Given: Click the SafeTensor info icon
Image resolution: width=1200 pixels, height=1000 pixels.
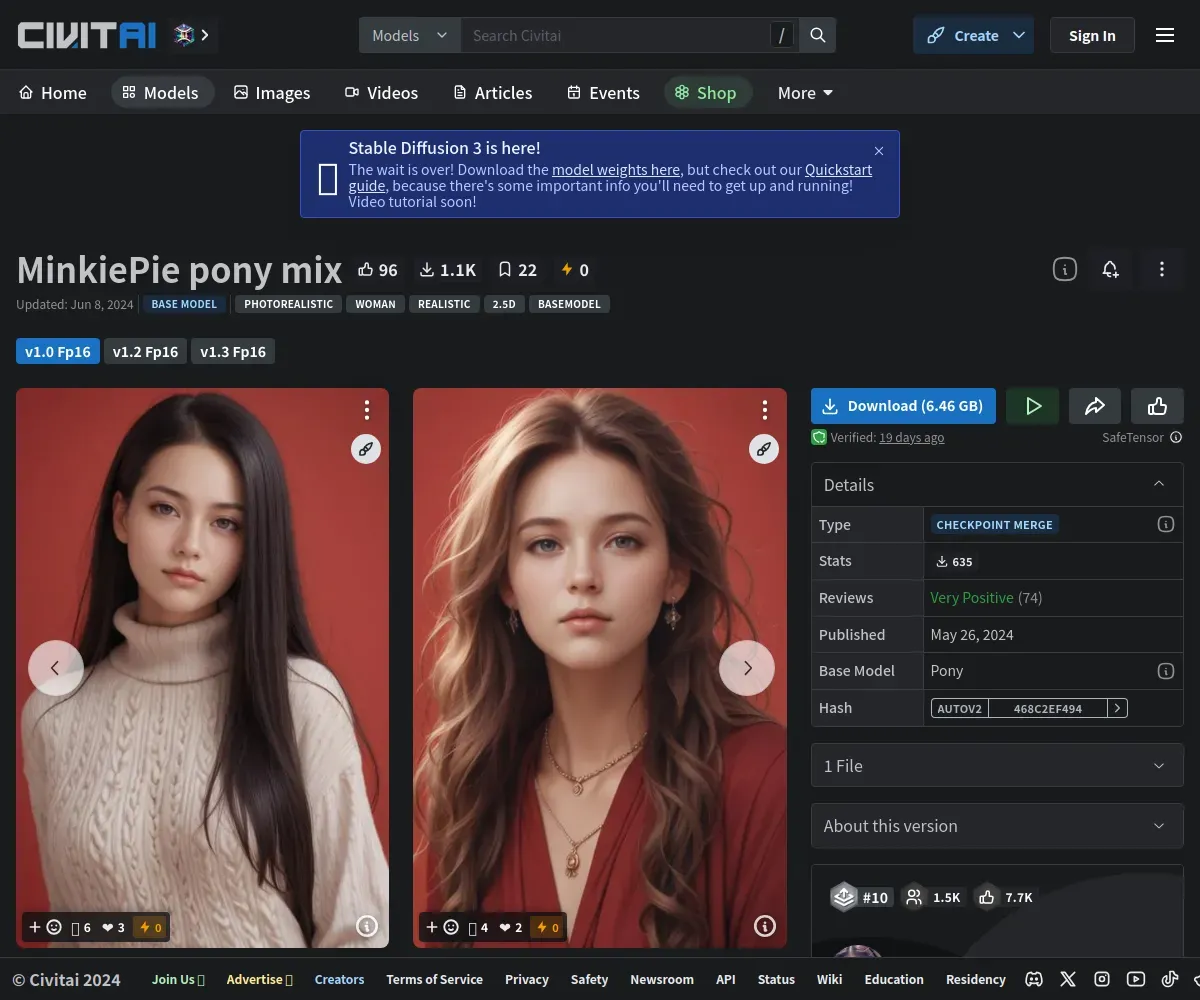Looking at the screenshot, I should tap(1176, 437).
